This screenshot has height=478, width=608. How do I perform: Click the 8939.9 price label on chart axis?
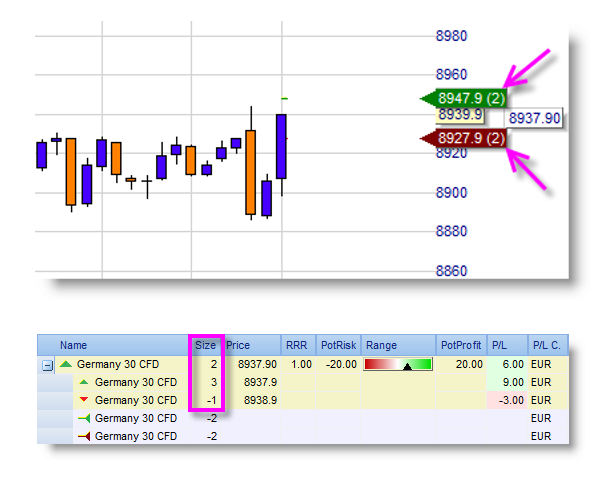coord(460,114)
